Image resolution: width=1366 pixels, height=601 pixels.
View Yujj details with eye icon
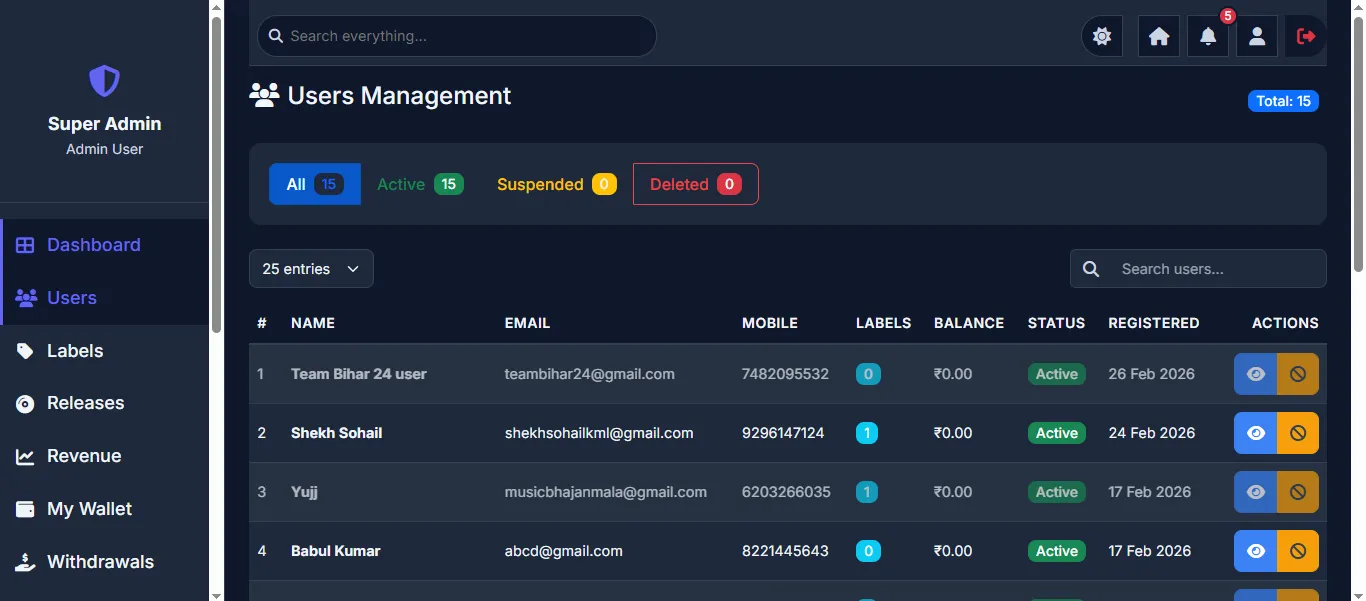[x=1256, y=492]
